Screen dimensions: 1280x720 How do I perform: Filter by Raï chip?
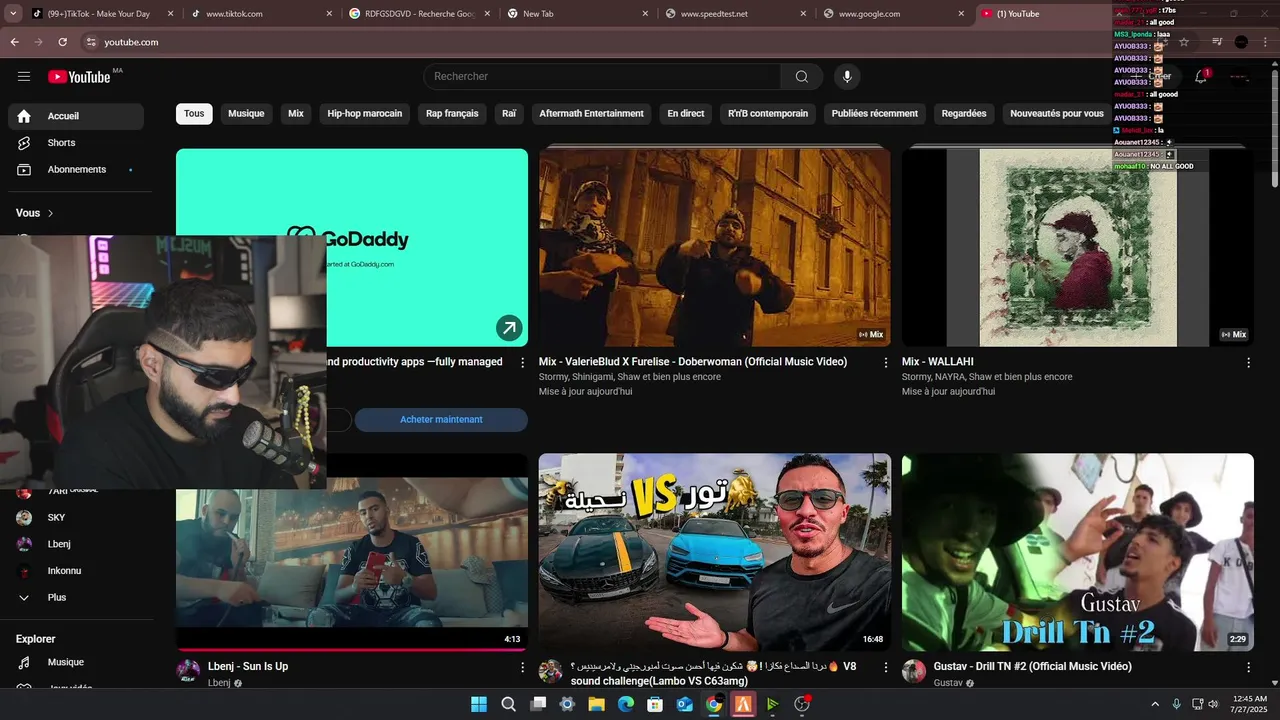pos(509,114)
